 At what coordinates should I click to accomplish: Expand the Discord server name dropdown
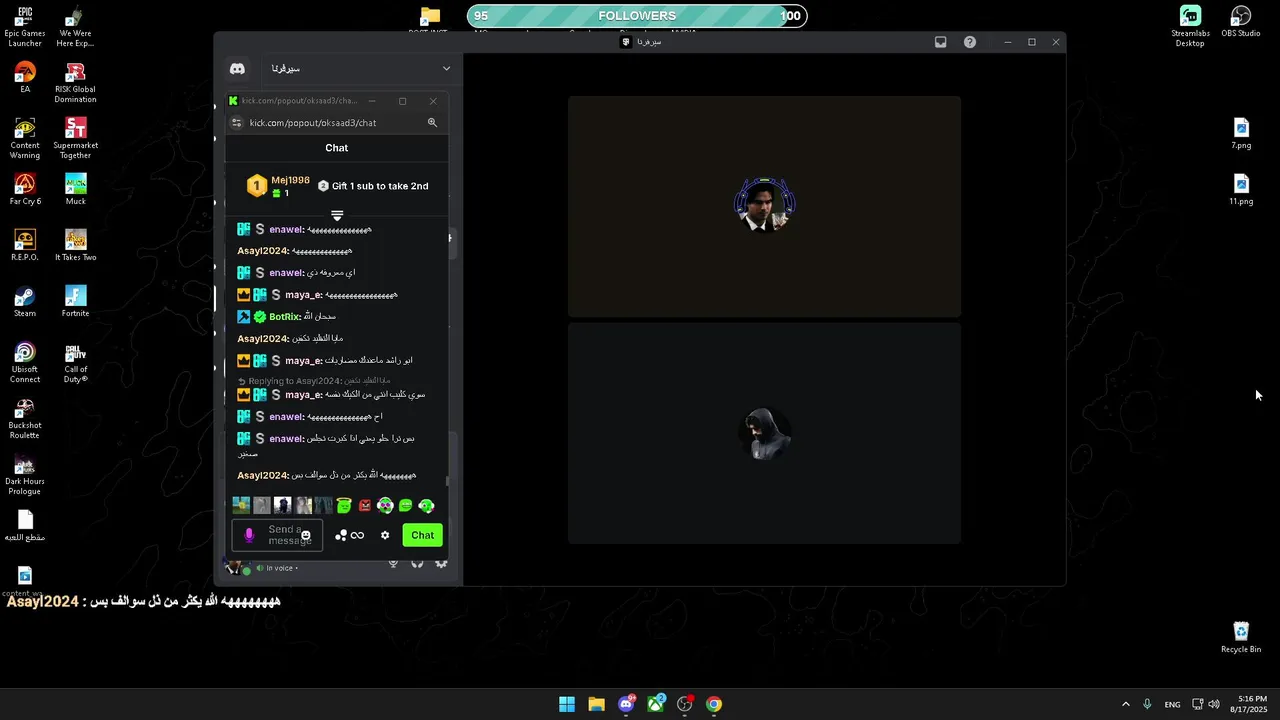446,69
